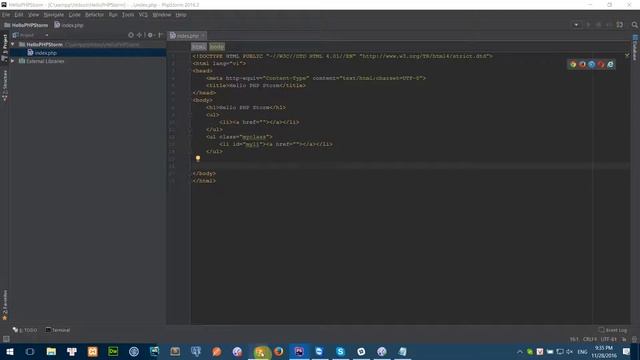Open the VCS menu
Viewport: 640px width, 360px height.
coord(143,15)
